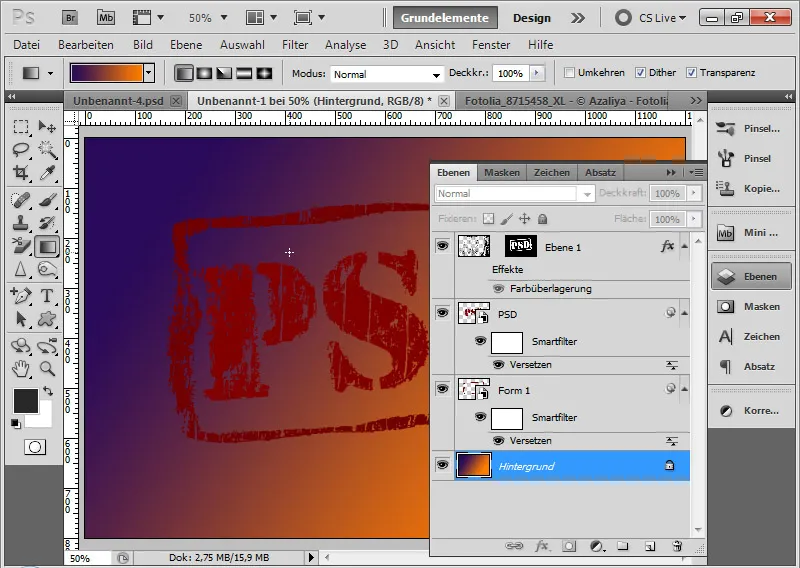
Task: Open the Auswahl menu
Action: pos(242,45)
